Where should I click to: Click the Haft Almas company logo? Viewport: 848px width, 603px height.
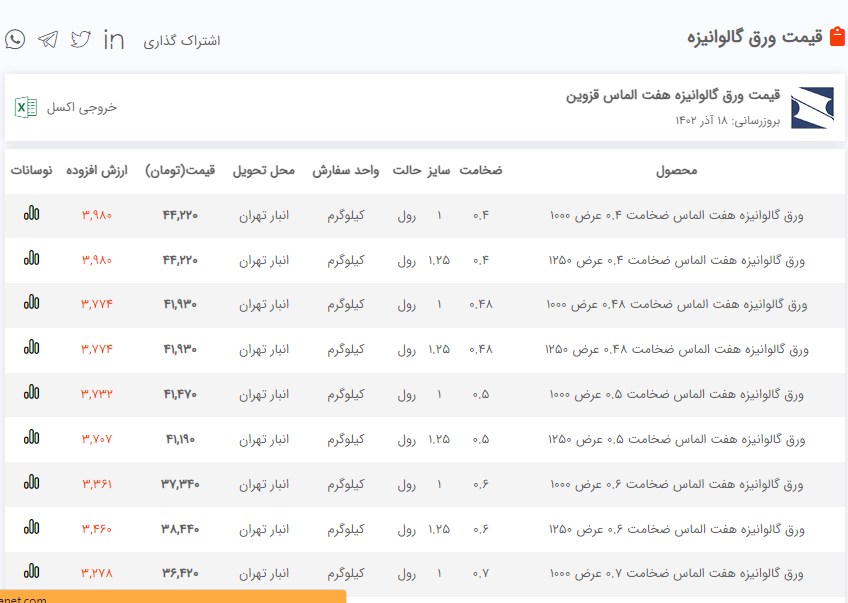click(811, 108)
